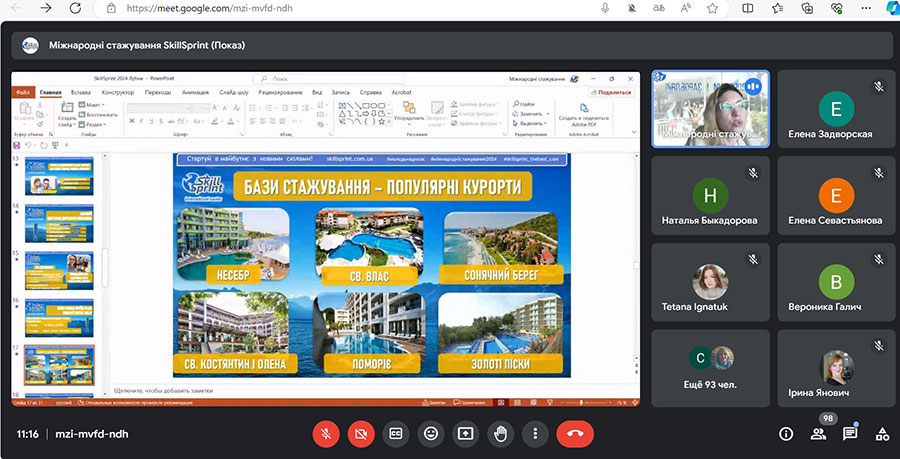900x459 pixels.
Task: Click the mzi-mvfd-ndh meeting code
Action: tap(90, 434)
